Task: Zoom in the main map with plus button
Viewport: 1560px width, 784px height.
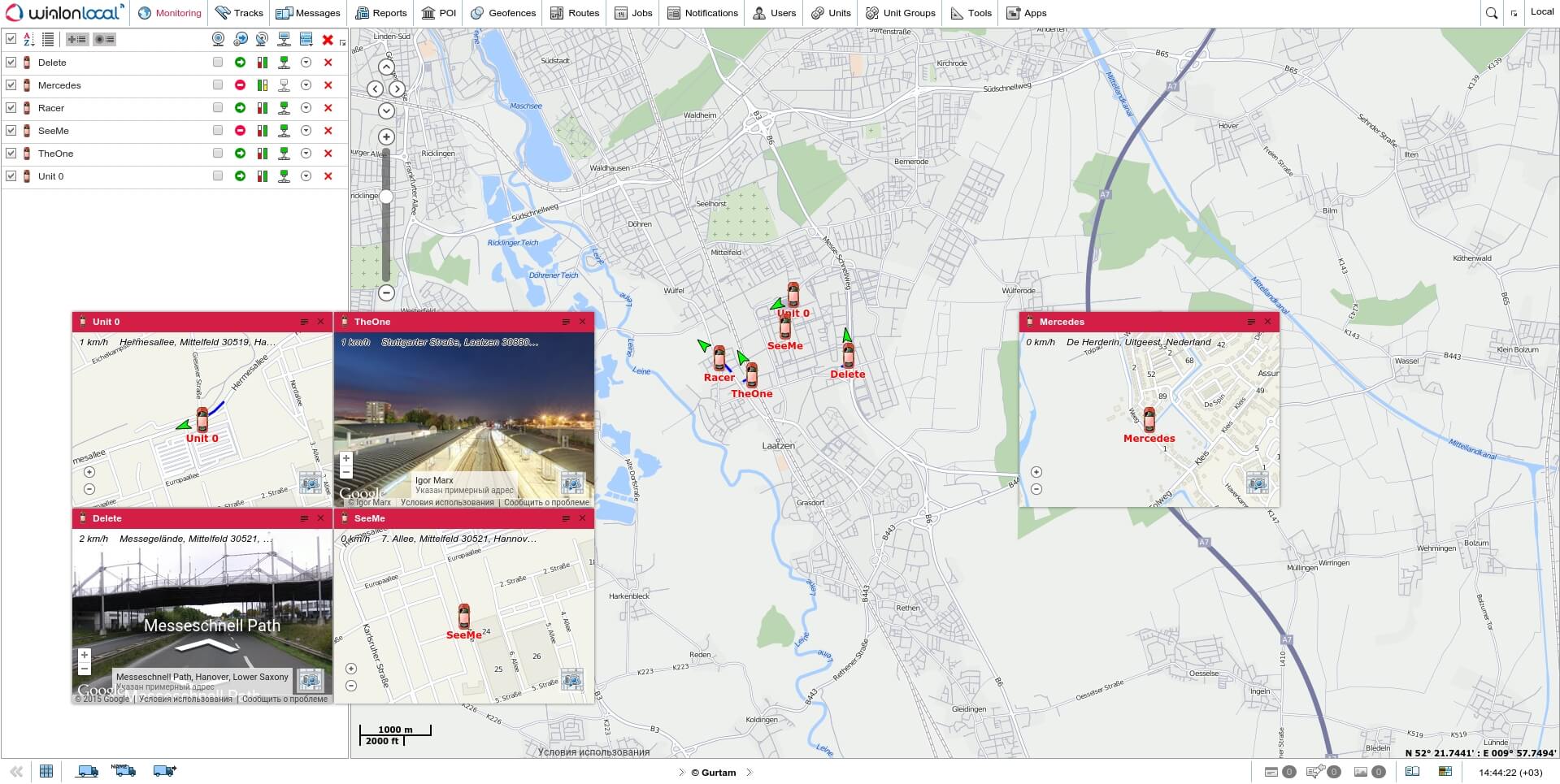Action: [386, 137]
